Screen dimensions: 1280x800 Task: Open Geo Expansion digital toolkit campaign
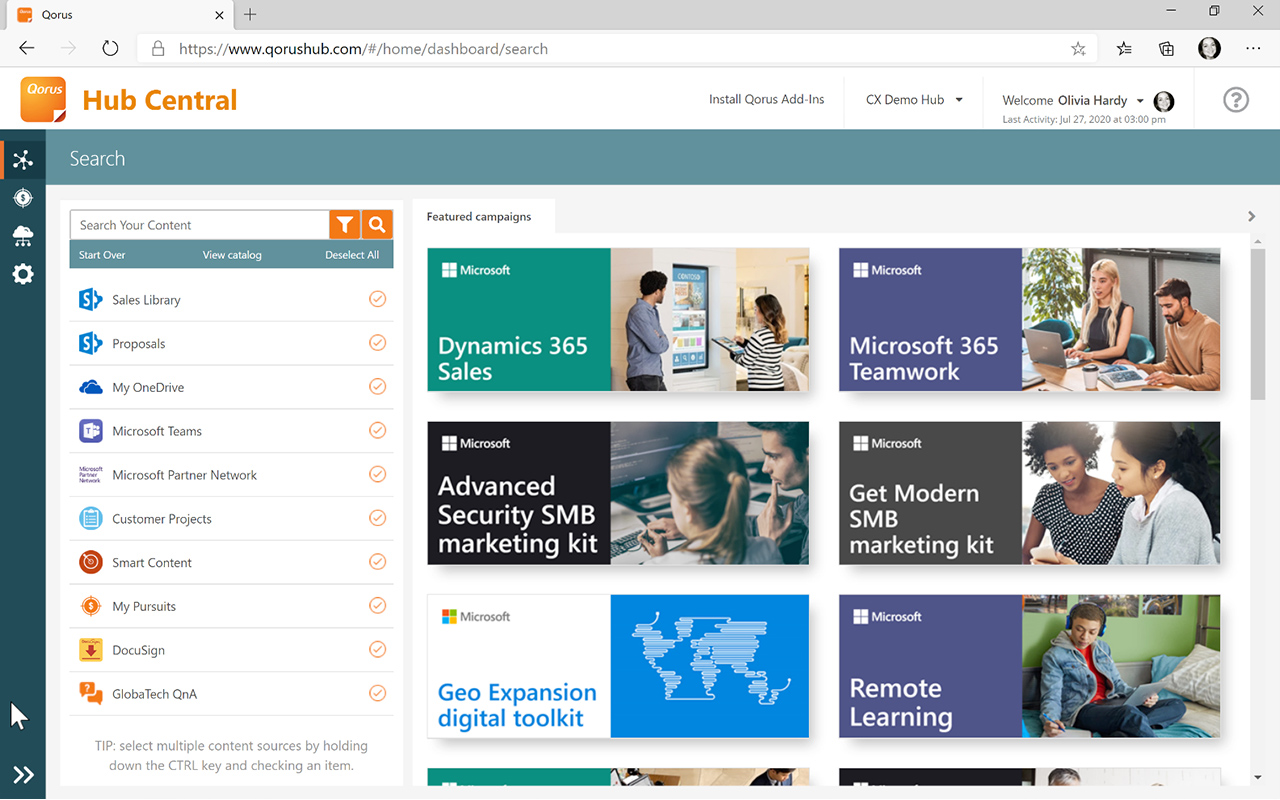(618, 666)
